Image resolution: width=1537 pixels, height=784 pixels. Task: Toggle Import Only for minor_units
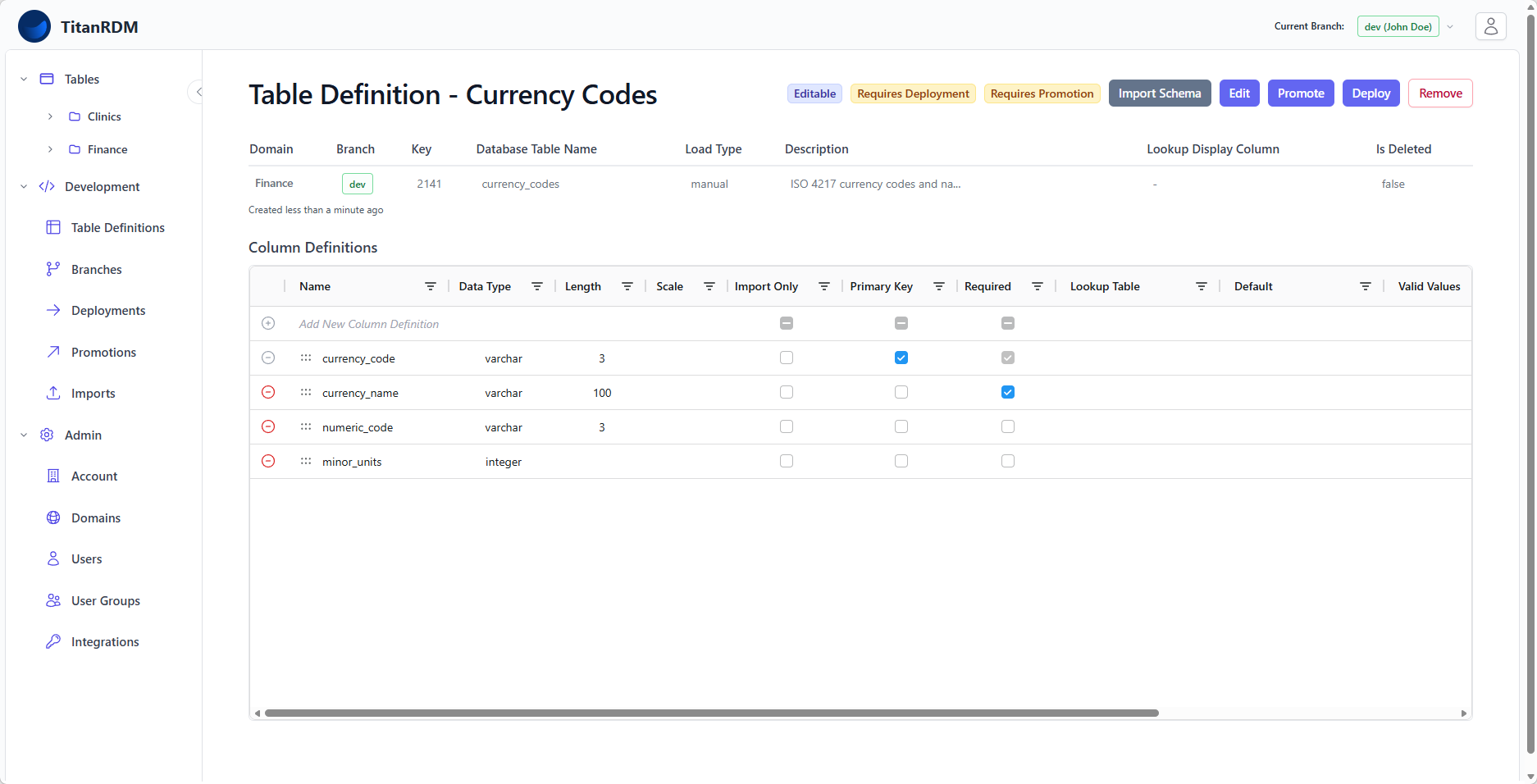[787, 461]
